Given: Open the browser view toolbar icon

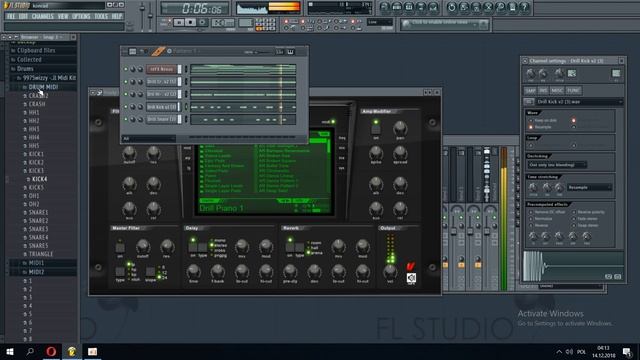Looking at the screenshot, I should click(421, 7).
